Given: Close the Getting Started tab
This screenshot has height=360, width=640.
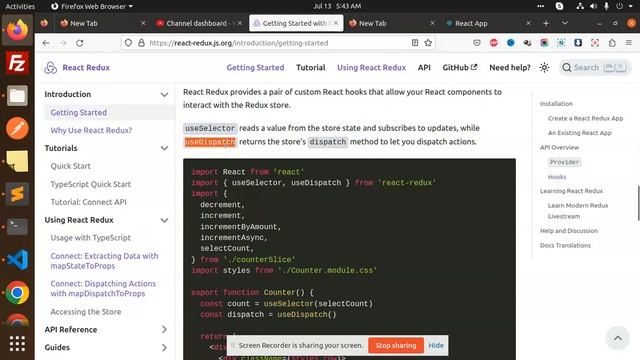Looking at the screenshot, I should (336, 23).
